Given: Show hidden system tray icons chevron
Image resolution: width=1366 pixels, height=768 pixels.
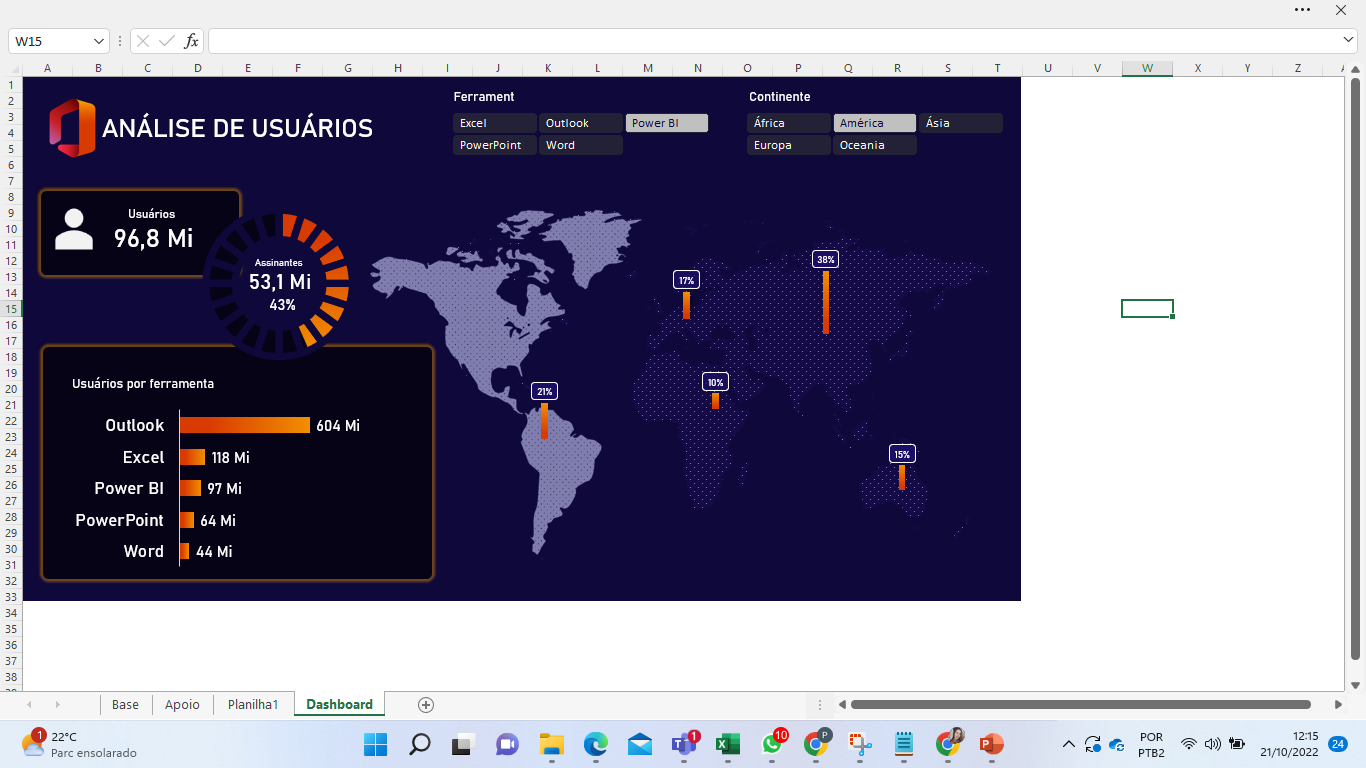Looking at the screenshot, I should 1068,744.
